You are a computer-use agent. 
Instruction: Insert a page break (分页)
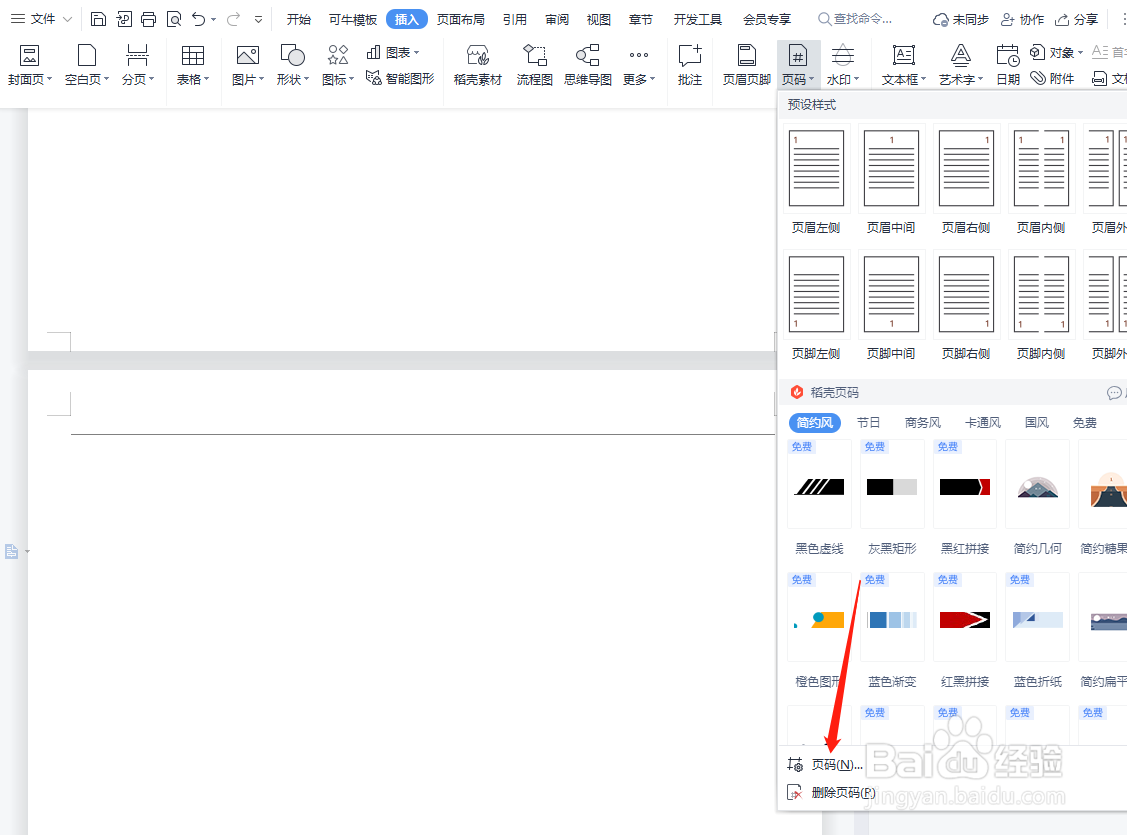pos(137,65)
